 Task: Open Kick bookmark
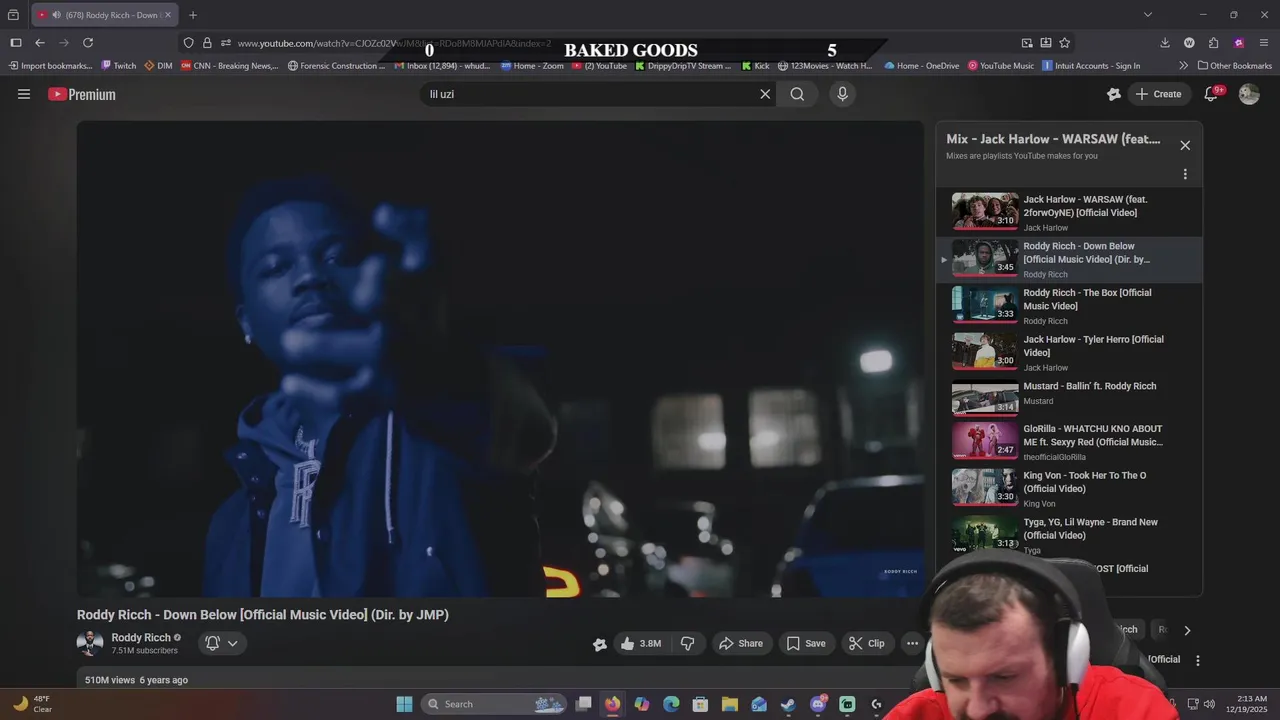pyautogui.click(x=756, y=66)
